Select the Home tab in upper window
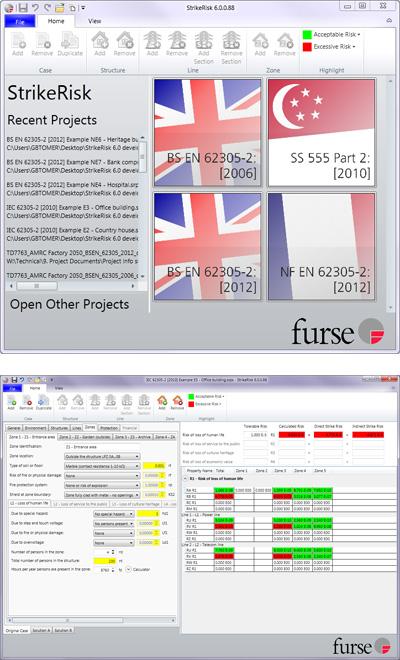The height and width of the screenshot is (660, 400). 56,21
